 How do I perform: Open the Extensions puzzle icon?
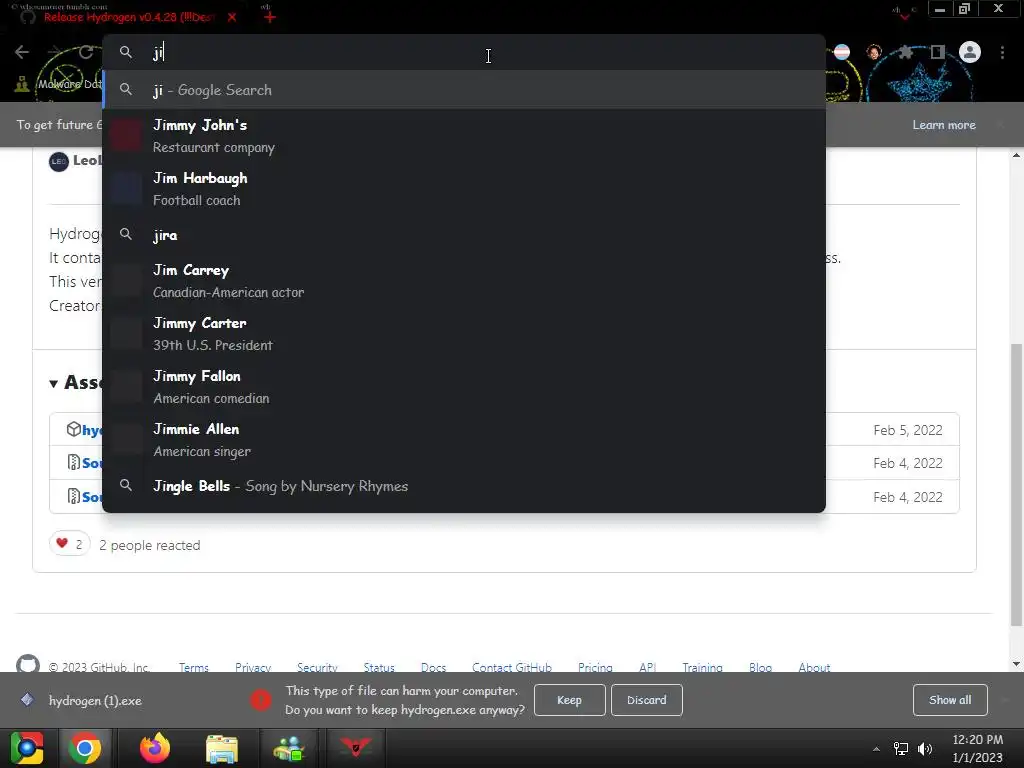click(x=905, y=52)
